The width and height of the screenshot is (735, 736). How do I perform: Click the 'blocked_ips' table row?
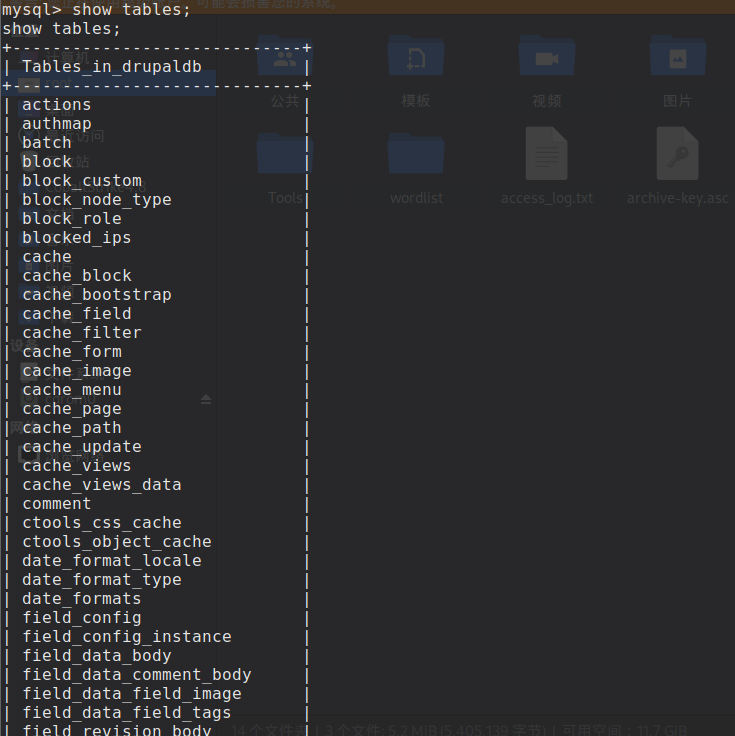(x=156, y=238)
